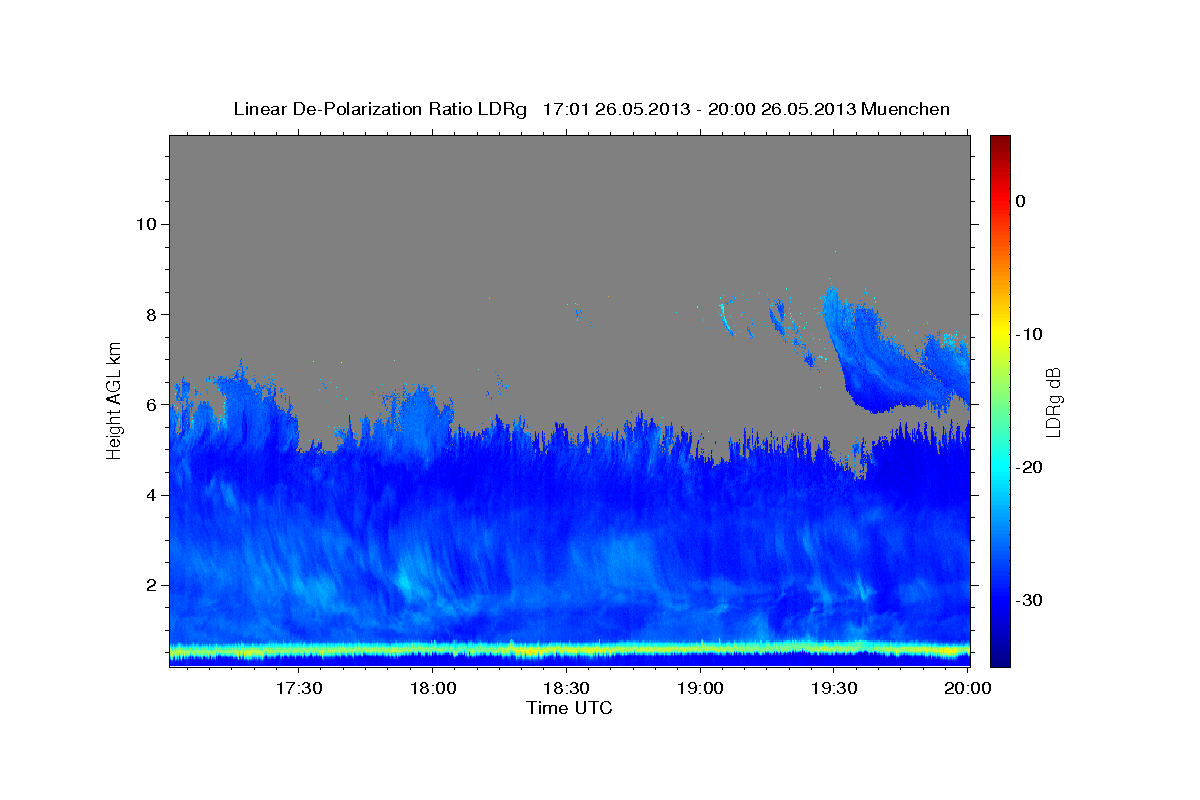Image resolution: width=1200 pixels, height=800 pixels.
Task: Click 'Muenchen' in the plot title
Action: (x=907, y=109)
